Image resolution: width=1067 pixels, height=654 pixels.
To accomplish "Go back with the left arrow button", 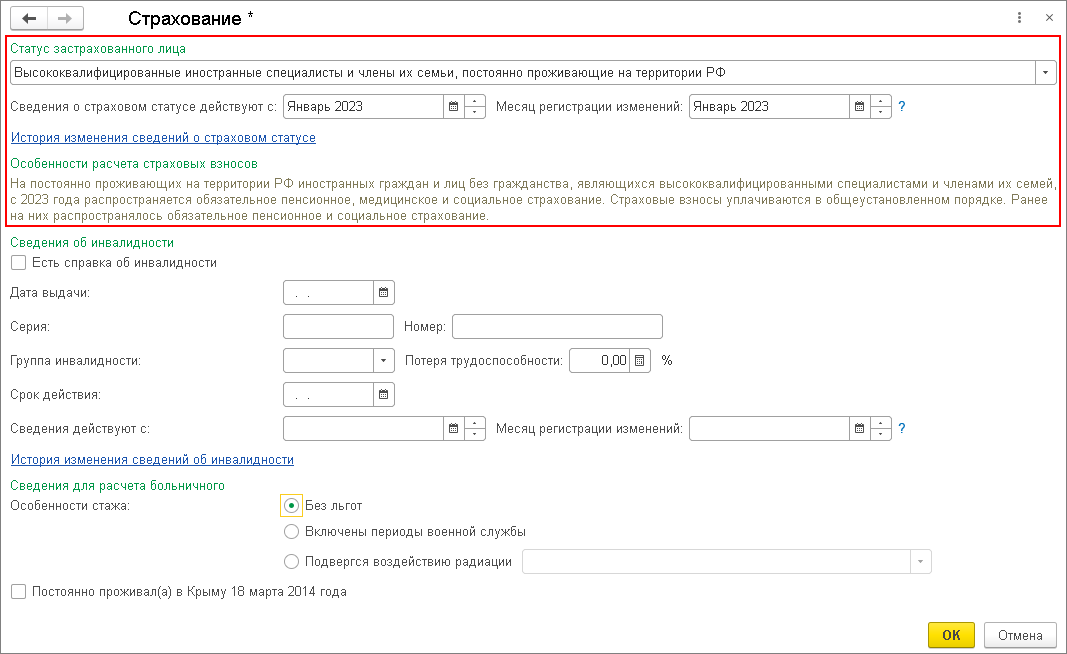I will click(29, 18).
